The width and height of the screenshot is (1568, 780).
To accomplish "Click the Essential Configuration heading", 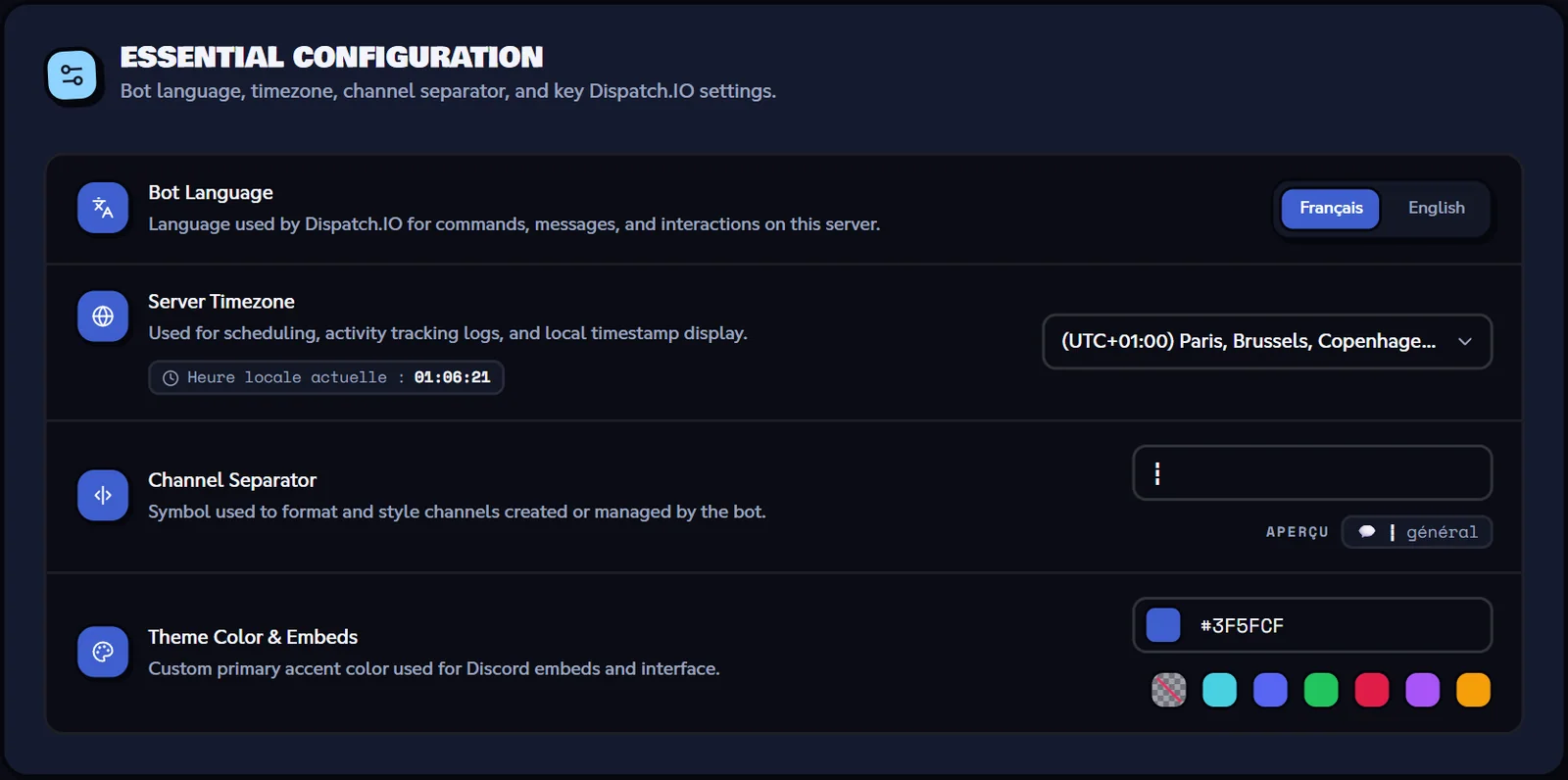I will [x=331, y=57].
